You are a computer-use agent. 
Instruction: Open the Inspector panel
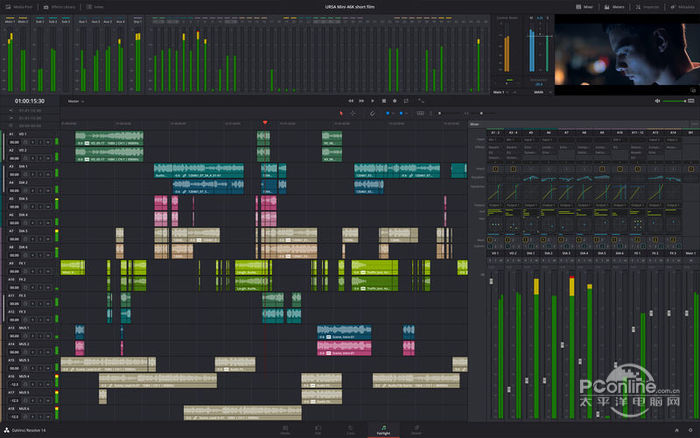[x=650, y=6]
